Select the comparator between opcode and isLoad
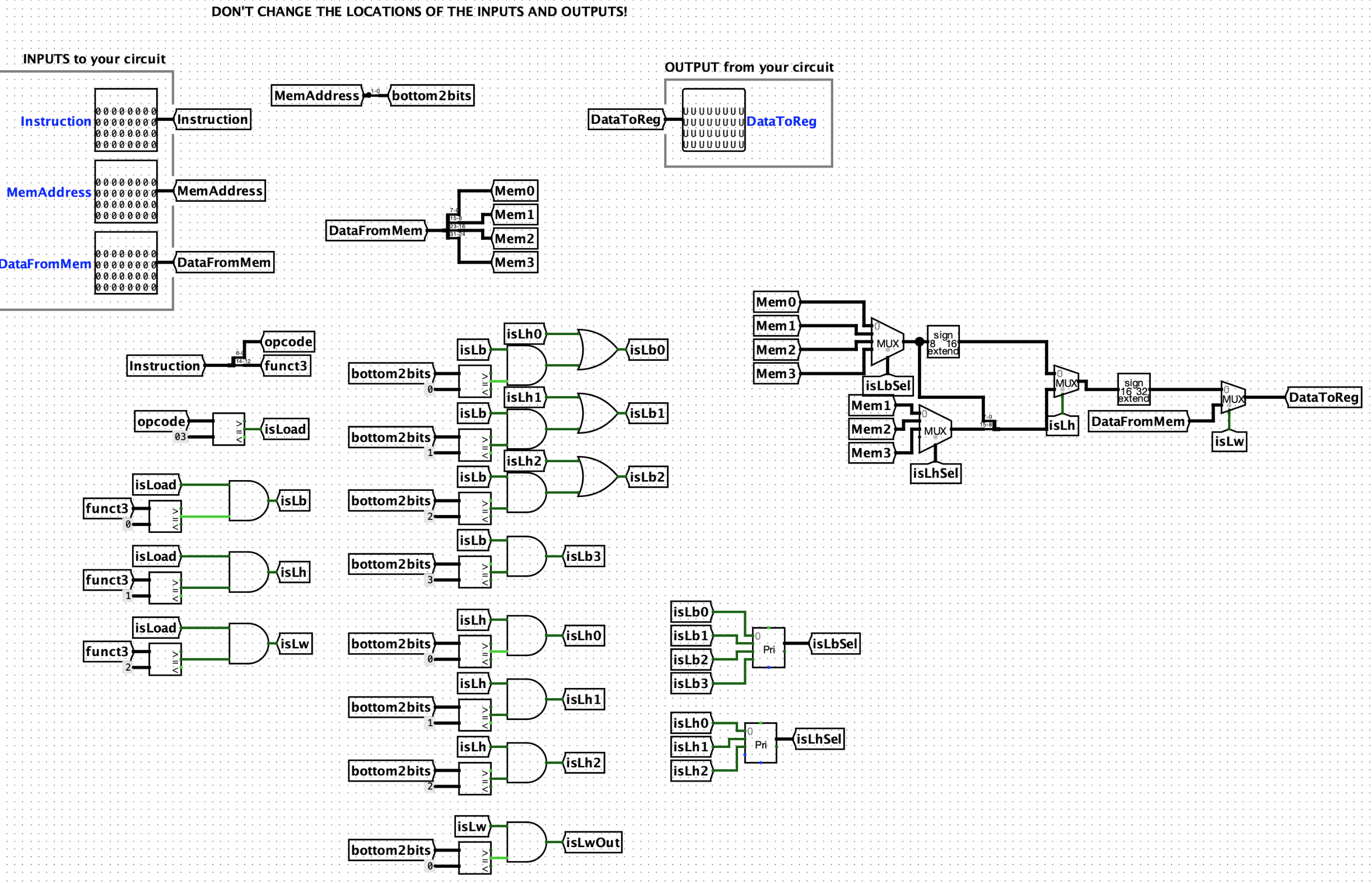The width and height of the screenshot is (1372, 883). click(228, 429)
